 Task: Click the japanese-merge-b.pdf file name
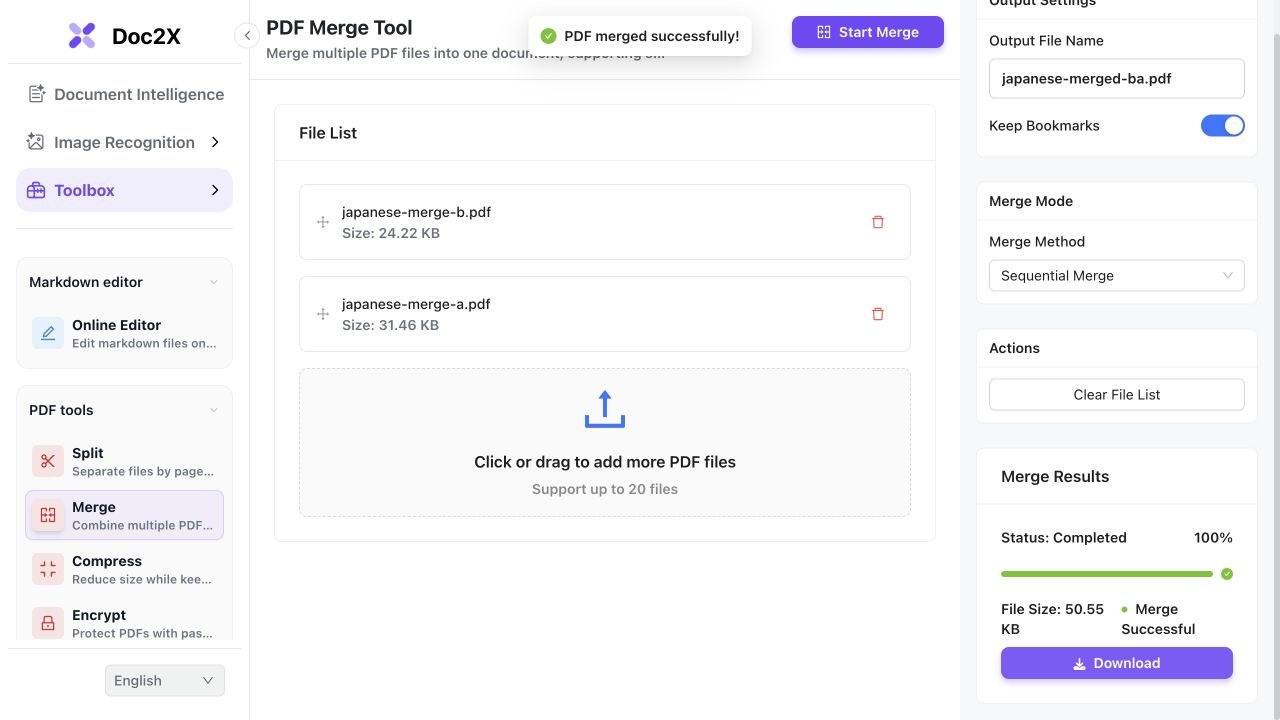click(416, 212)
